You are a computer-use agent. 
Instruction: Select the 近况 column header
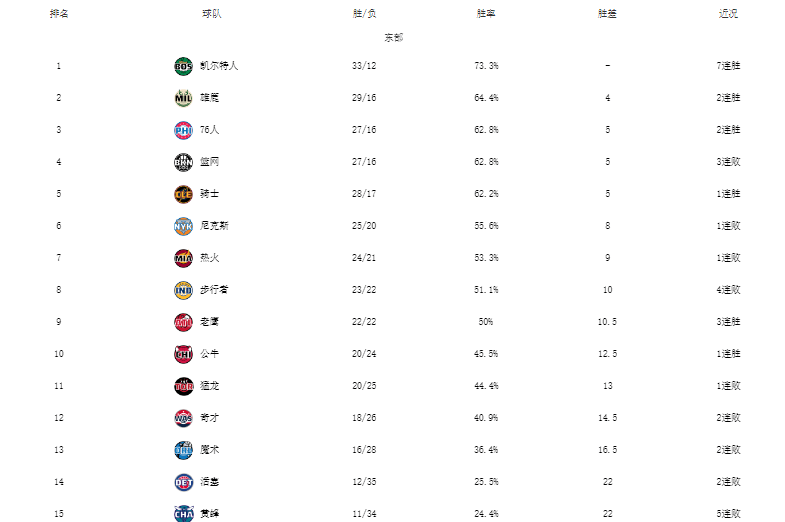(728, 14)
